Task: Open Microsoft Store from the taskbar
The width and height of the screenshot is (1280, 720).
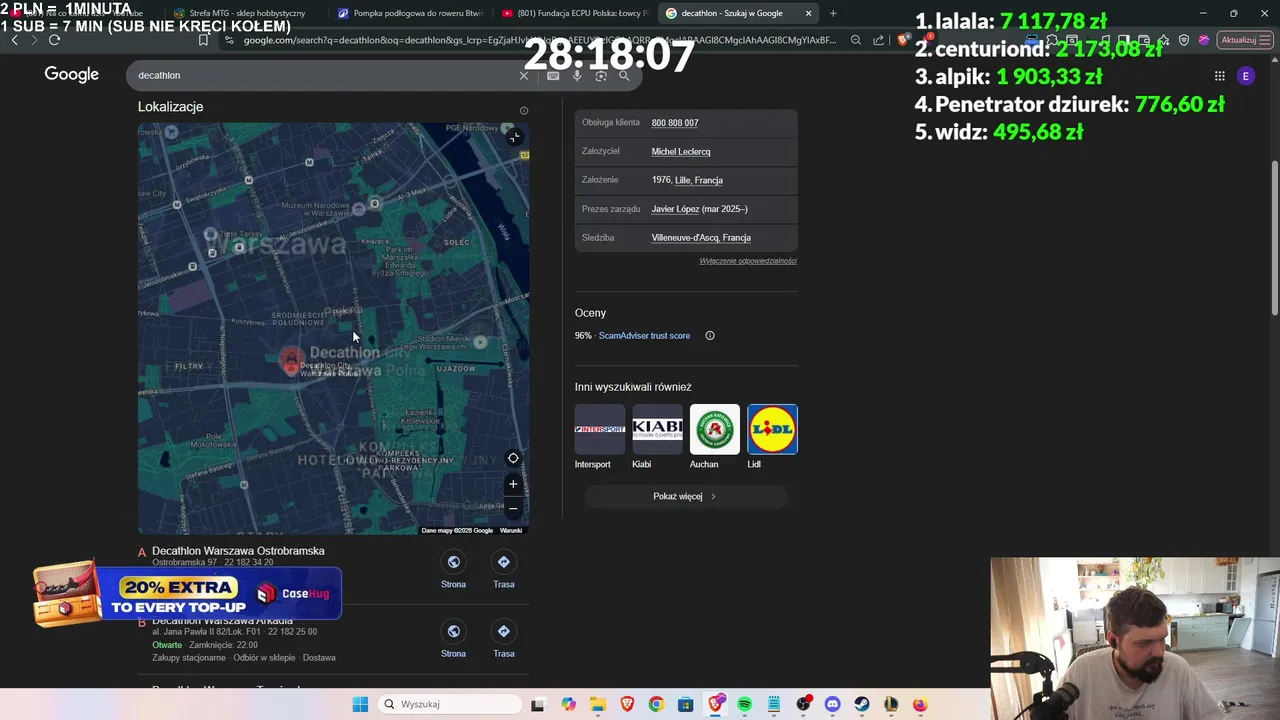Action: click(x=685, y=704)
